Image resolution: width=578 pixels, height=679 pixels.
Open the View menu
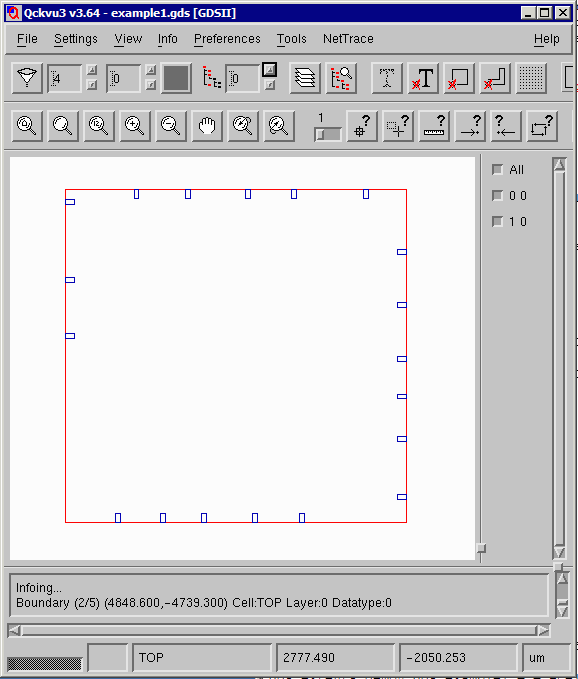coord(128,39)
